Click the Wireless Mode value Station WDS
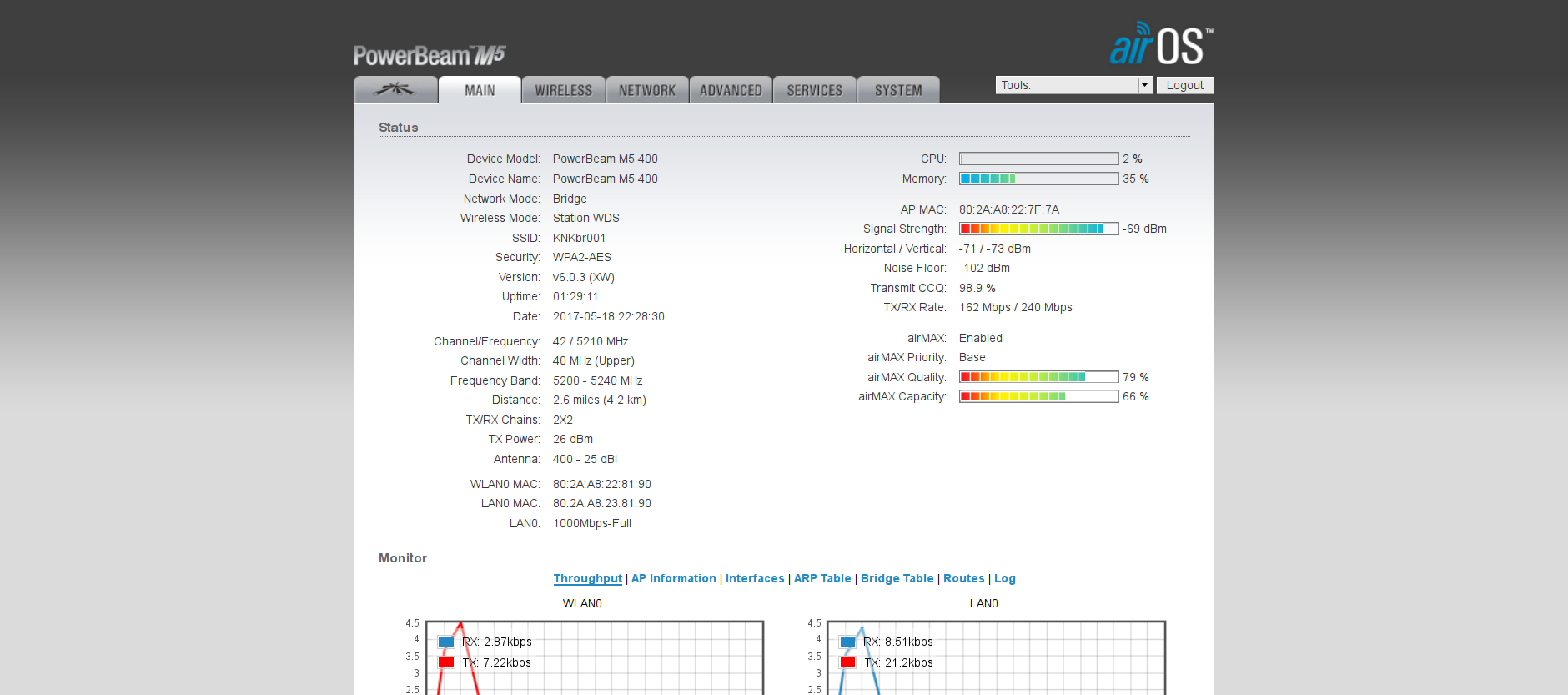Screen dimensions: 1568x695 (x=586, y=218)
